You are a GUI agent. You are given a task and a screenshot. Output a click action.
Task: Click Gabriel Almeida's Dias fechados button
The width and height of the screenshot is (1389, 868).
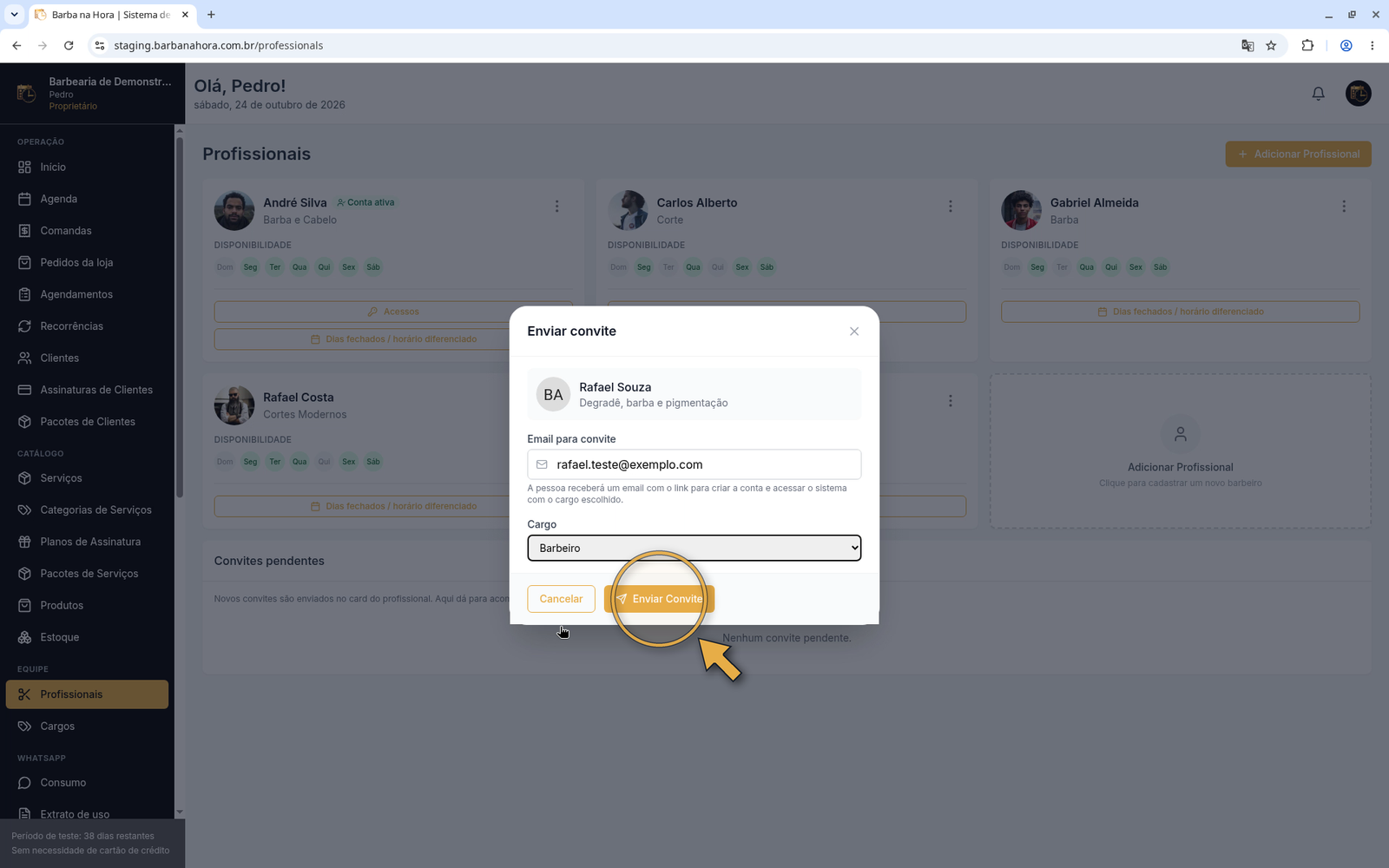(1180, 312)
